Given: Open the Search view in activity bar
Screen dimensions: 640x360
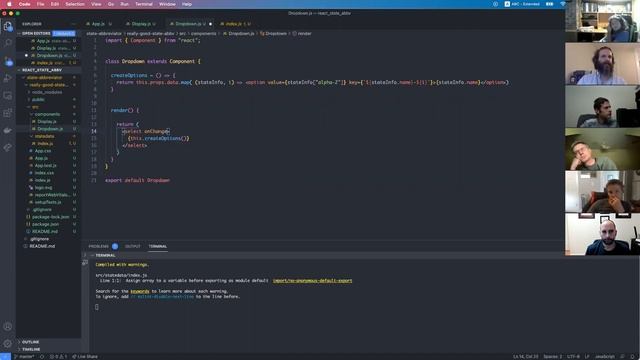Looking at the screenshot, I should pos(8,42).
